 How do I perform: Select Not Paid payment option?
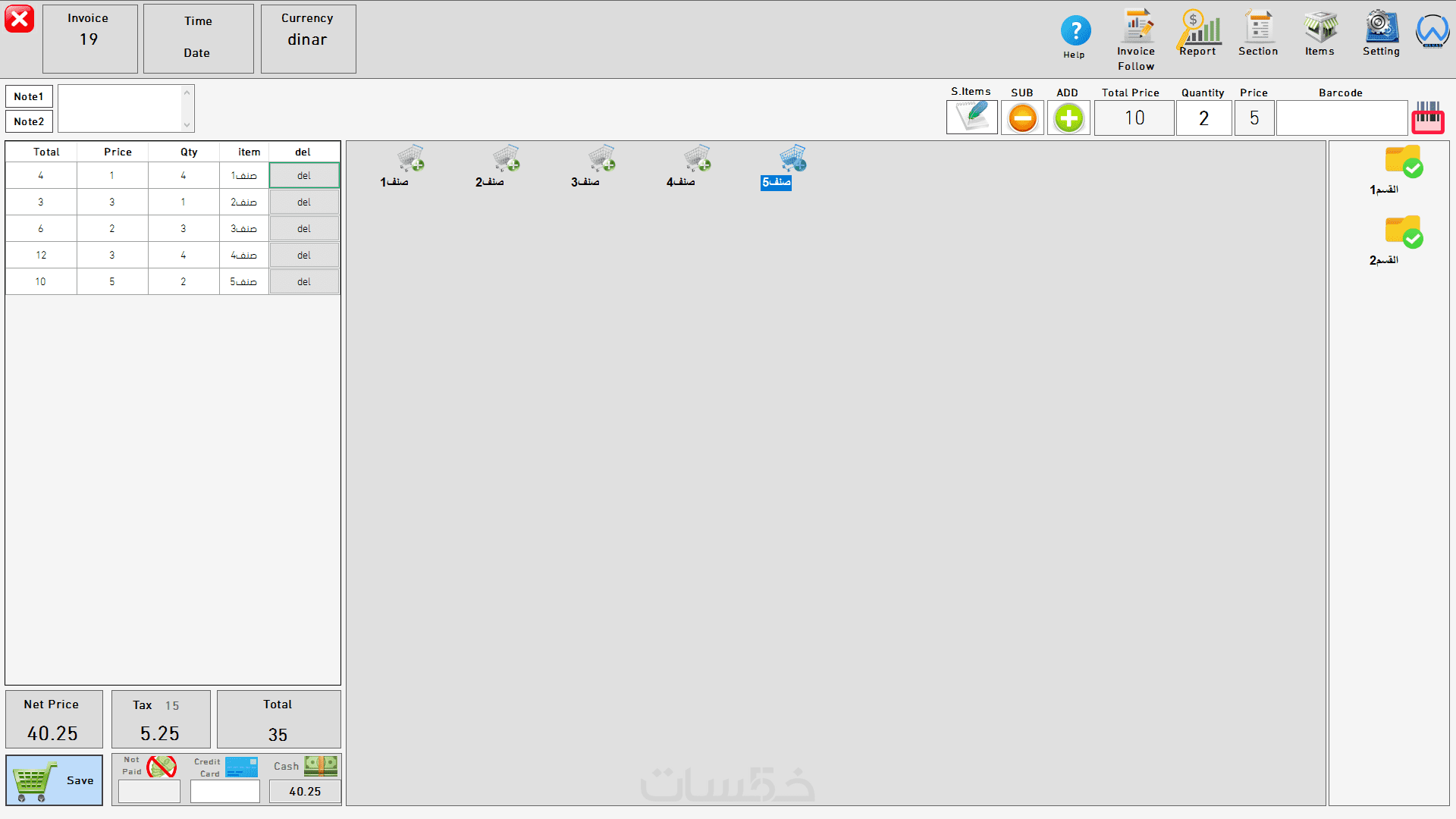click(x=161, y=767)
